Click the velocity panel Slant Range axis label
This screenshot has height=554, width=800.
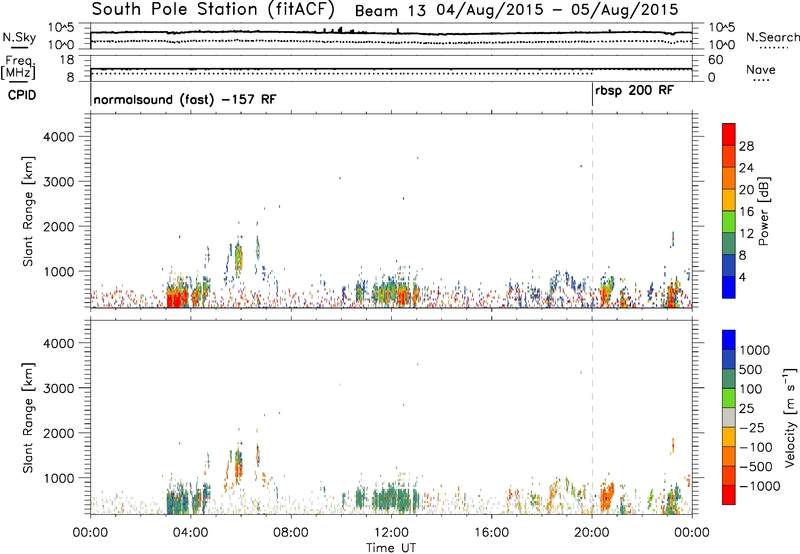[28, 418]
